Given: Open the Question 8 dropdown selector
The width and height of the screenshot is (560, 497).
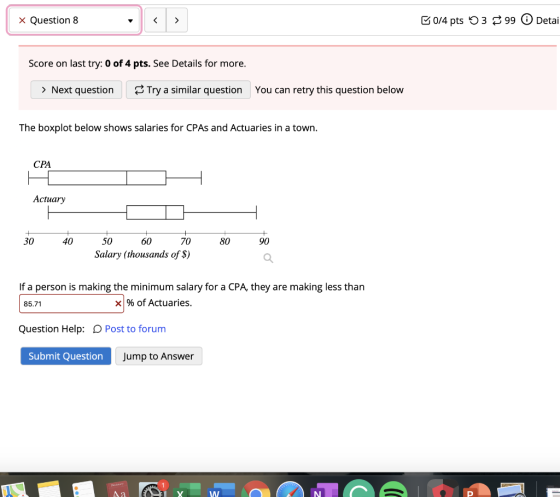Looking at the screenshot, I should coord(74,20).
